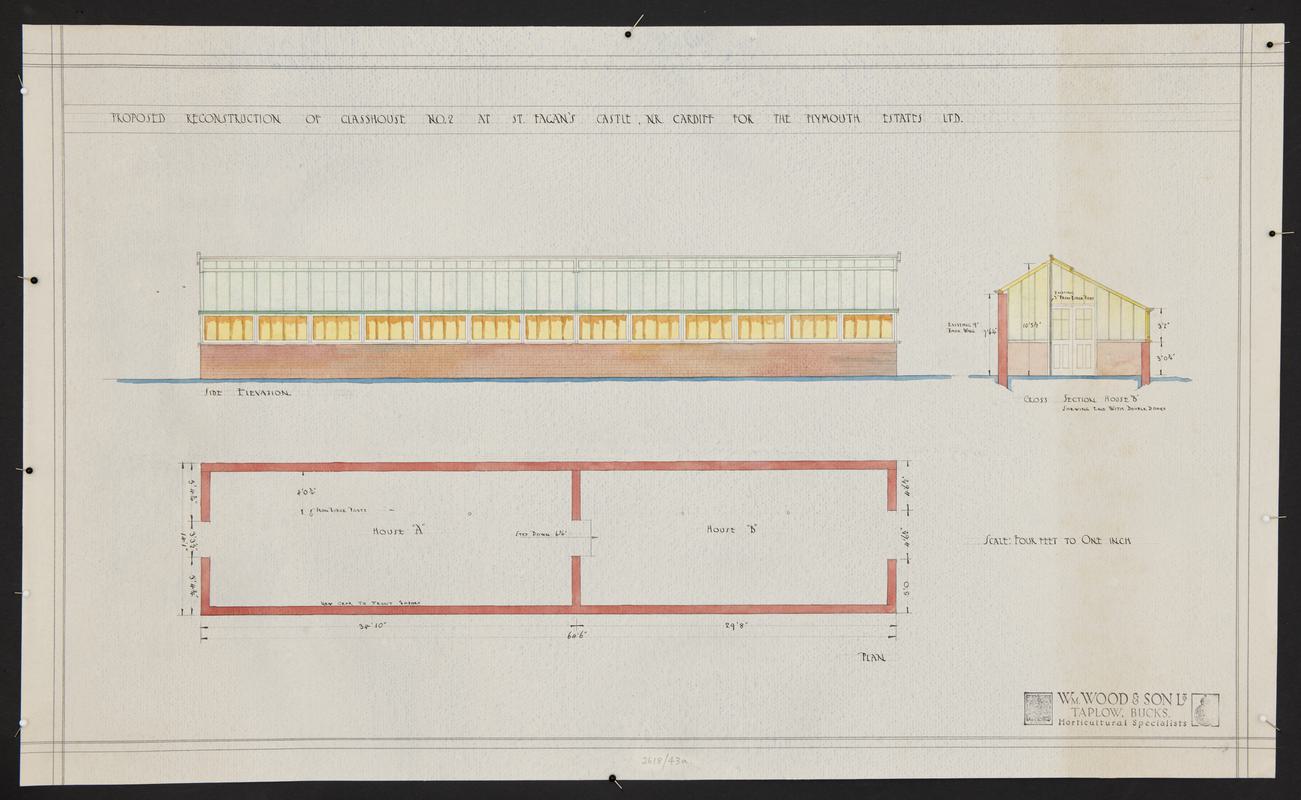The image size is (1301, 800).
Task: Click the 64'6" overall length dimension
Action: [x=577, y=636]
